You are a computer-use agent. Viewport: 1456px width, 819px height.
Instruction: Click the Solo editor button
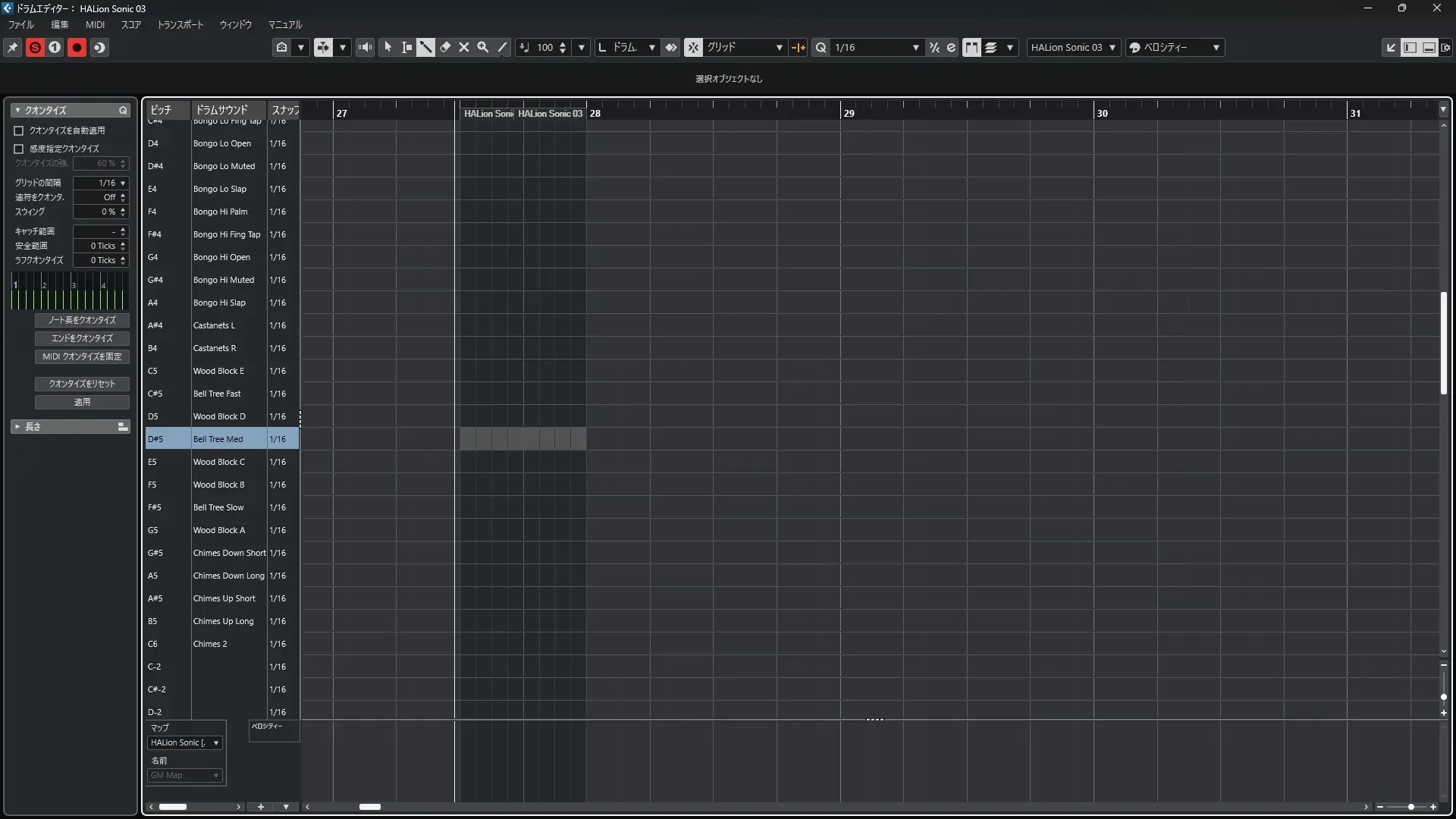click(35, 47)
